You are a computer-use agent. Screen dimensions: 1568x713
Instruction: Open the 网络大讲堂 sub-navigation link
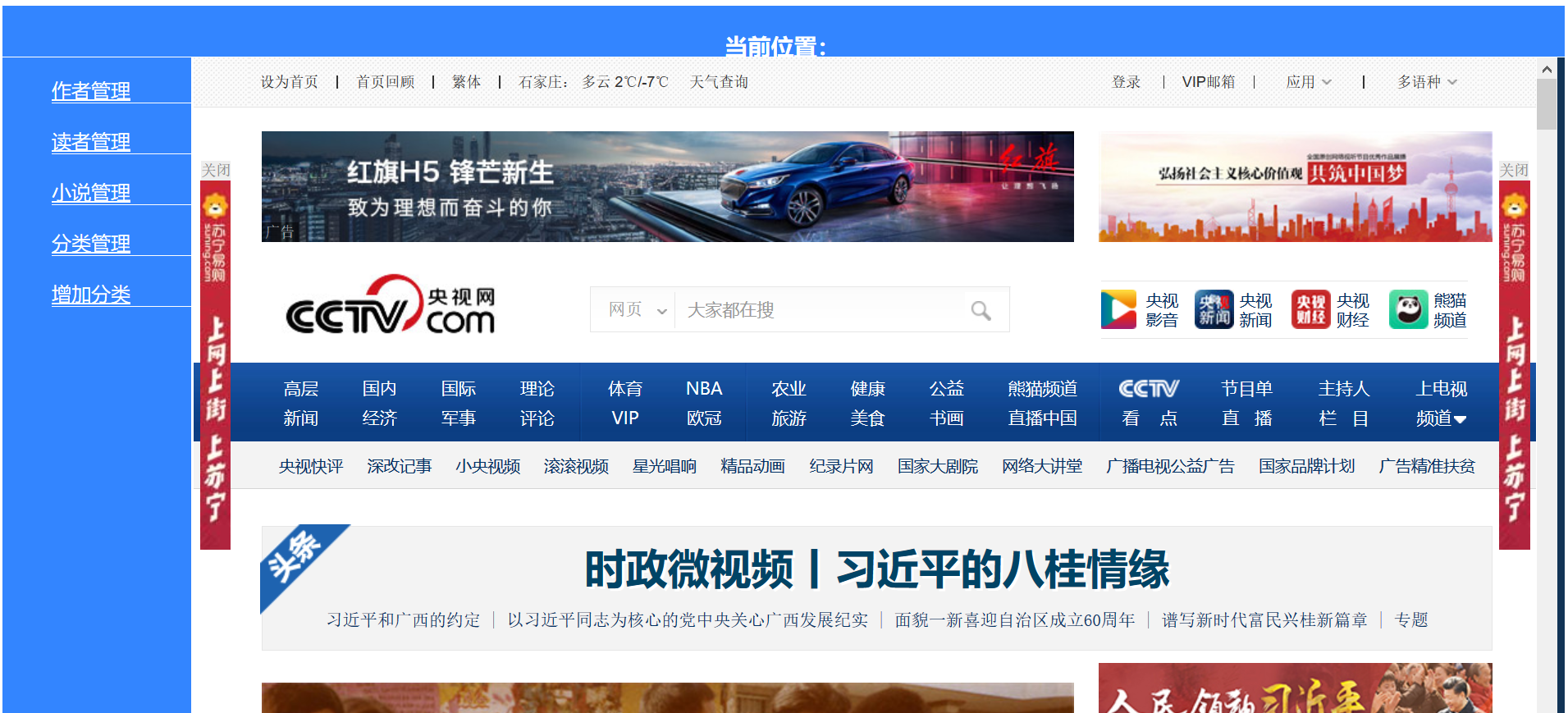pos(1042,466)
